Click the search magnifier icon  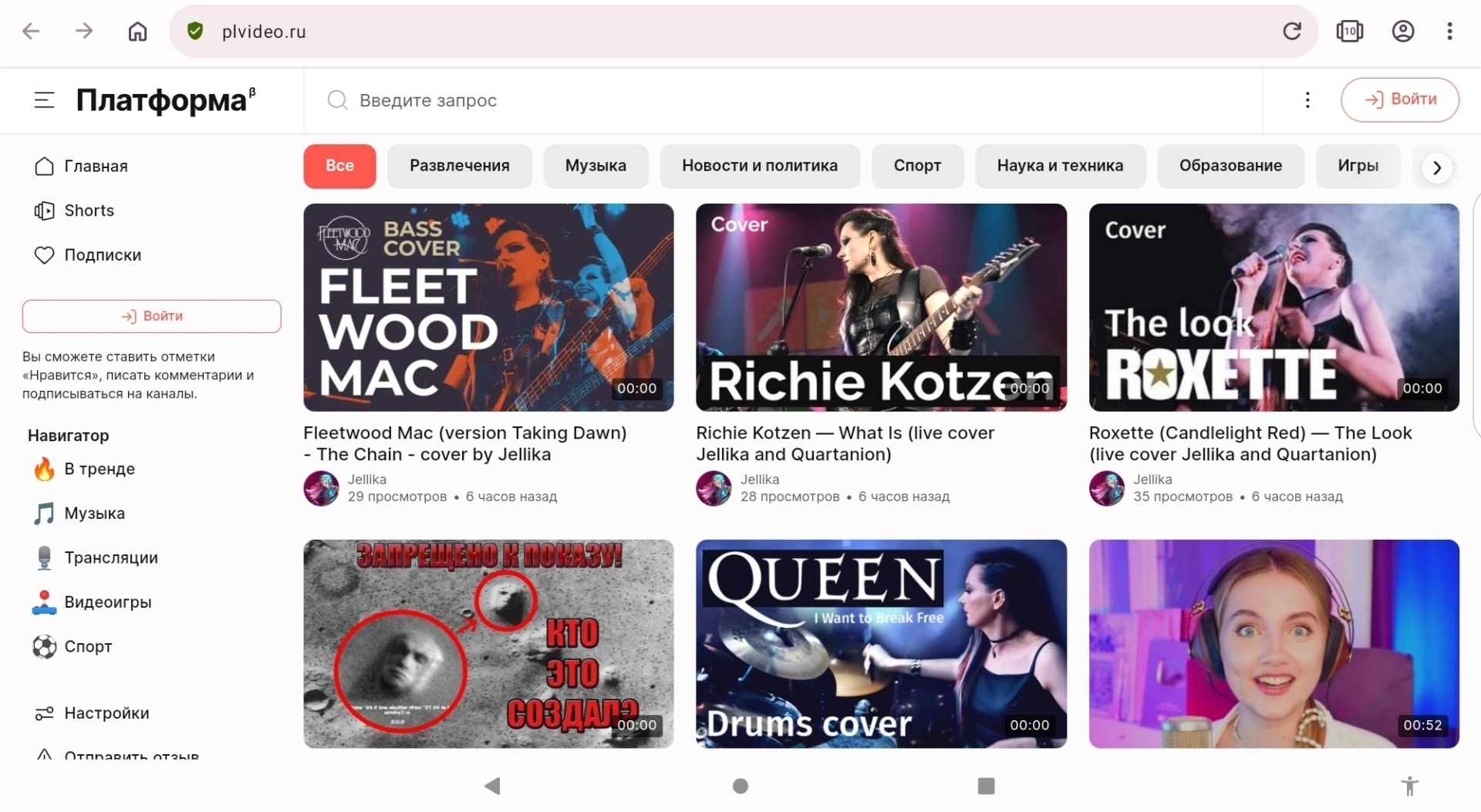337,100
